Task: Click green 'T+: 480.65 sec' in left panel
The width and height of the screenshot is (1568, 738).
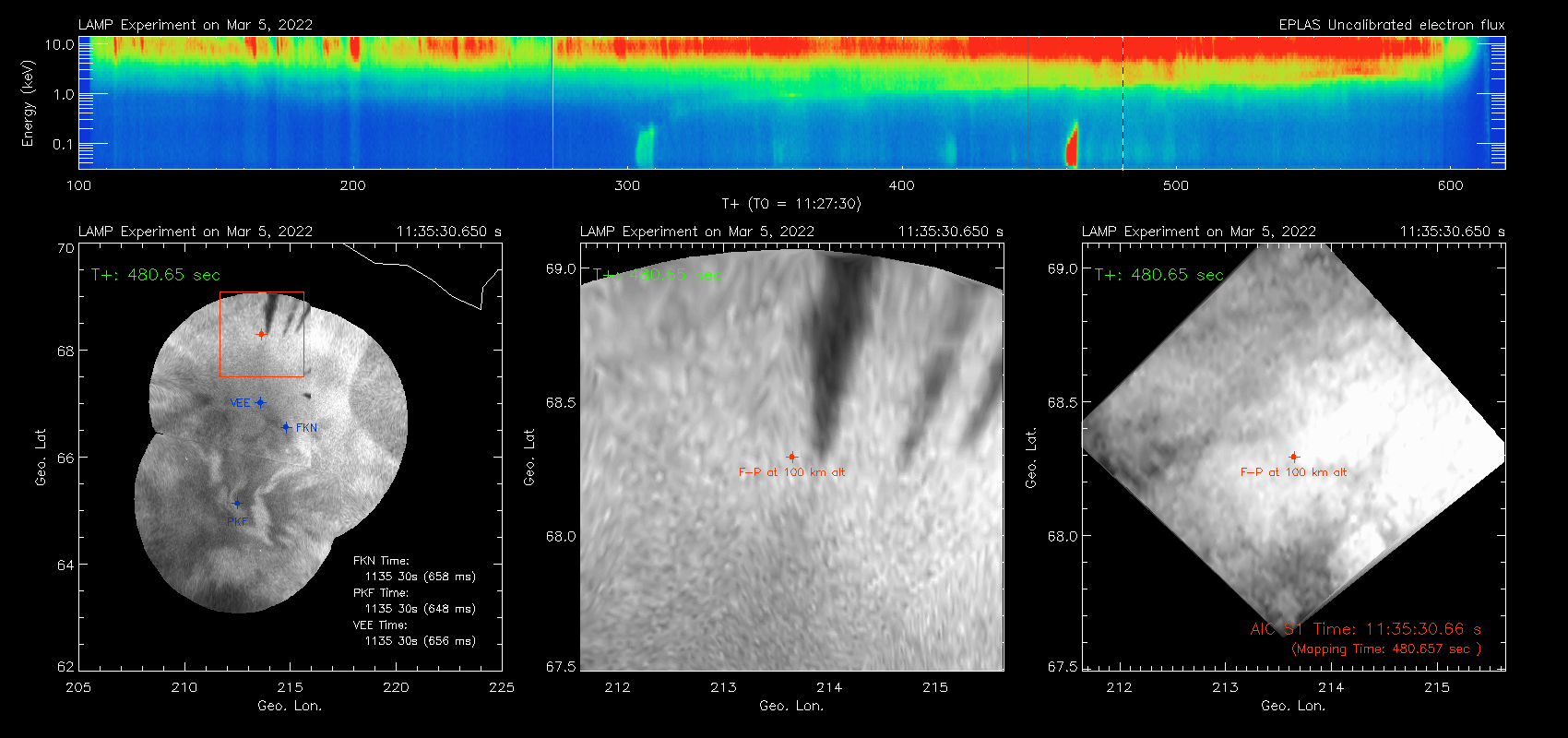Action: tap(156, 275)
